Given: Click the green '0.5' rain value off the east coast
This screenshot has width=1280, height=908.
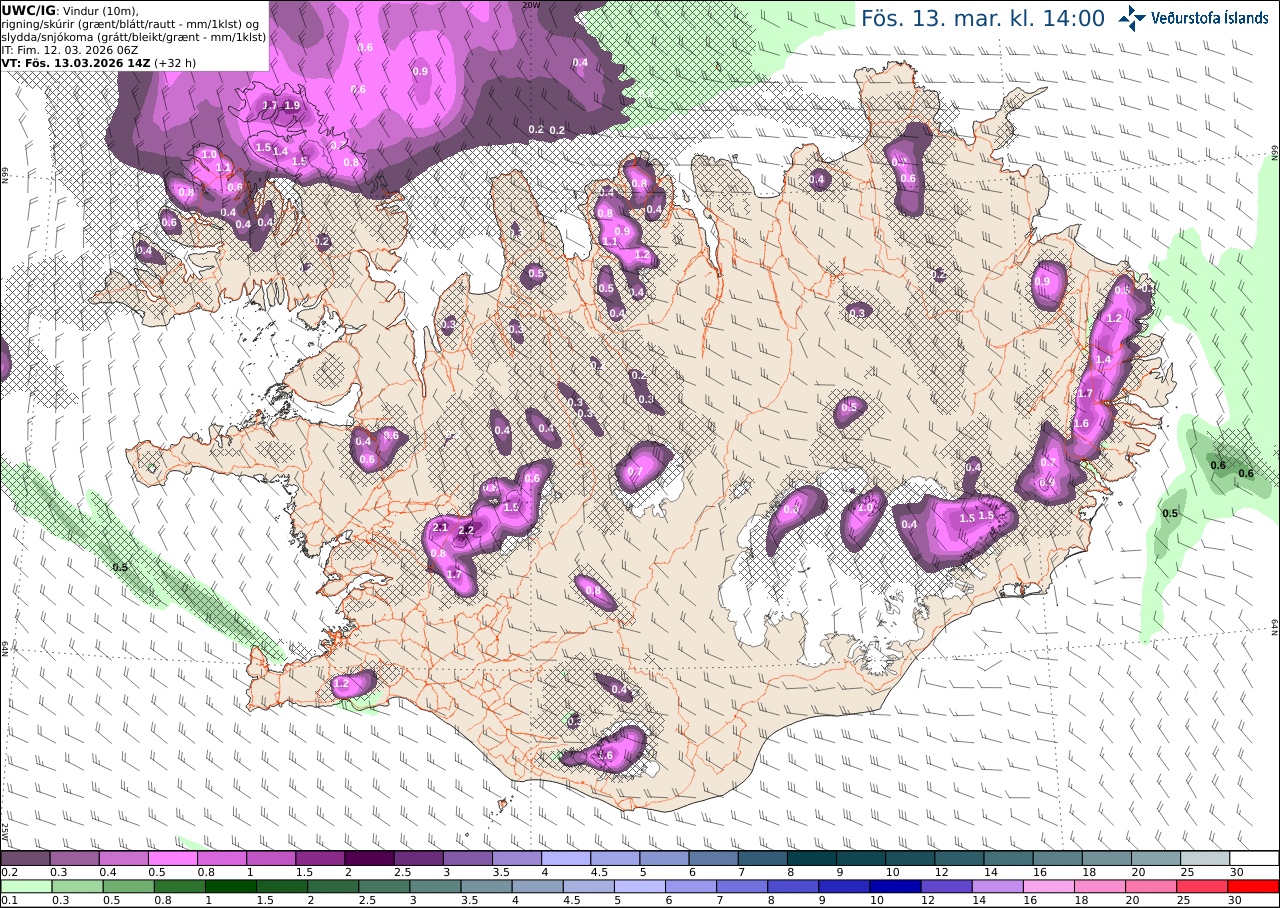Looking at the screenshot, I should click(x=1170, y=513).
